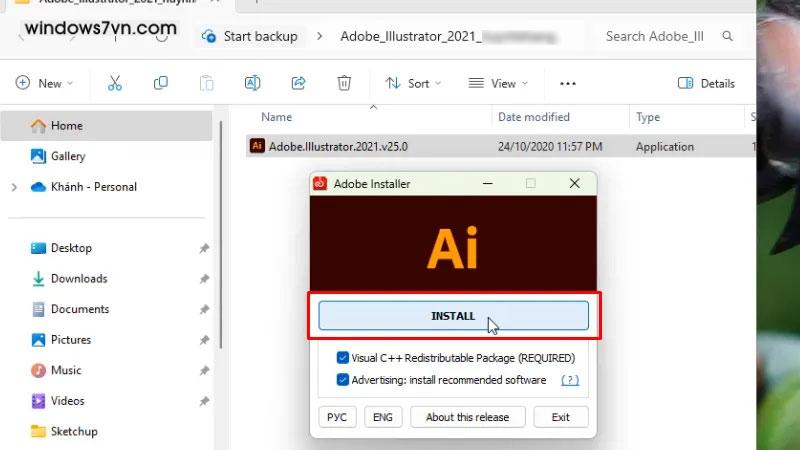Click the About this release button
800x450 pixels.
(467, 417)
